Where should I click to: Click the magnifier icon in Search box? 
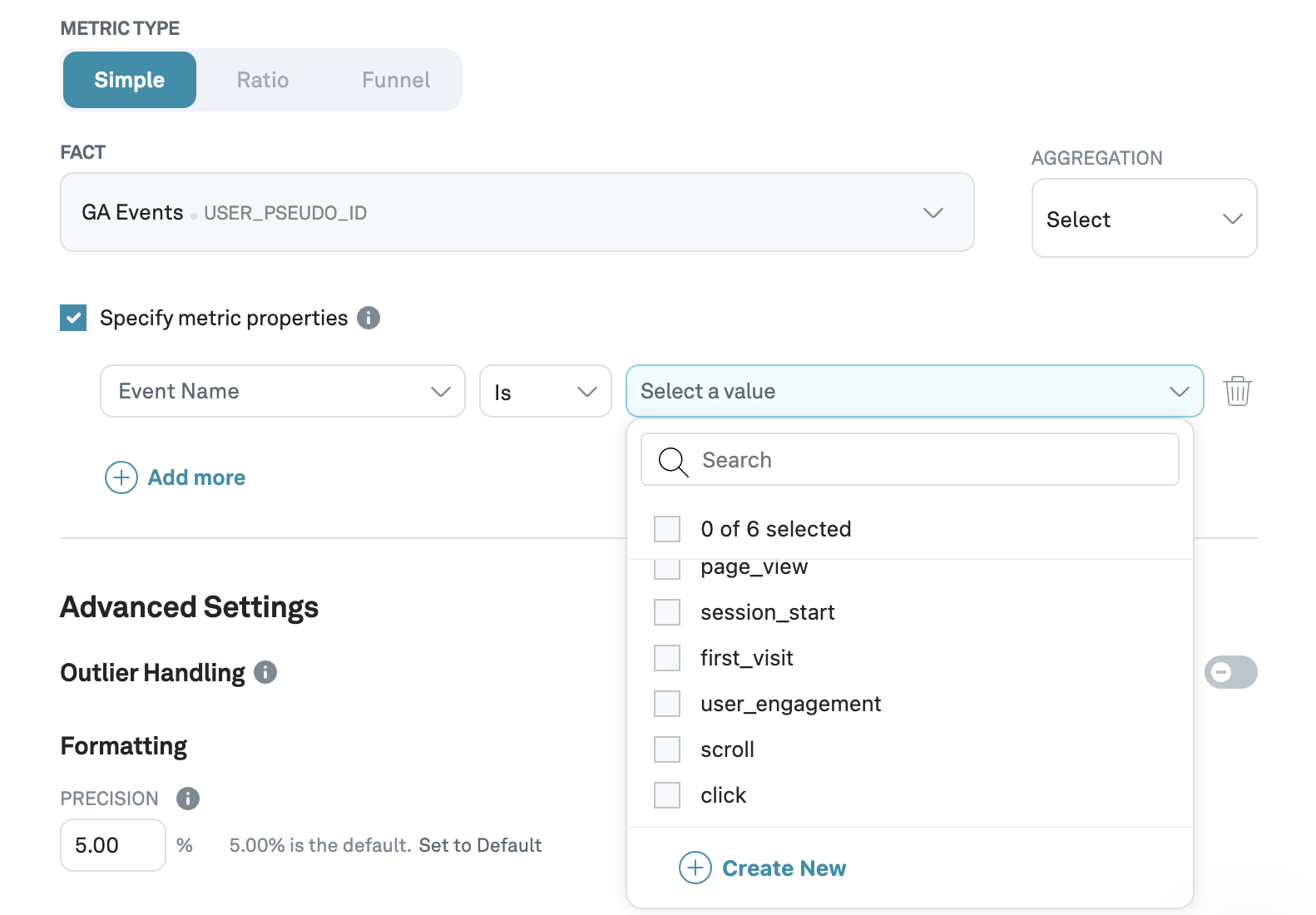point(672,460)
